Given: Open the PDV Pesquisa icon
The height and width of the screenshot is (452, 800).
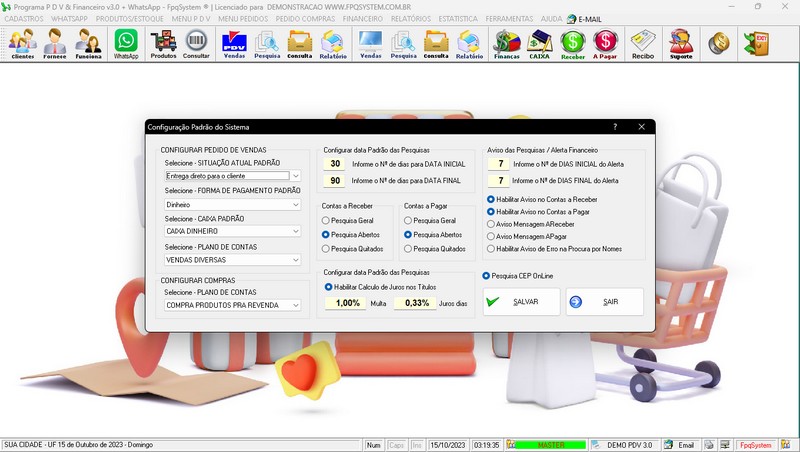Looking at the screenshot, I should tap(267, 44).
